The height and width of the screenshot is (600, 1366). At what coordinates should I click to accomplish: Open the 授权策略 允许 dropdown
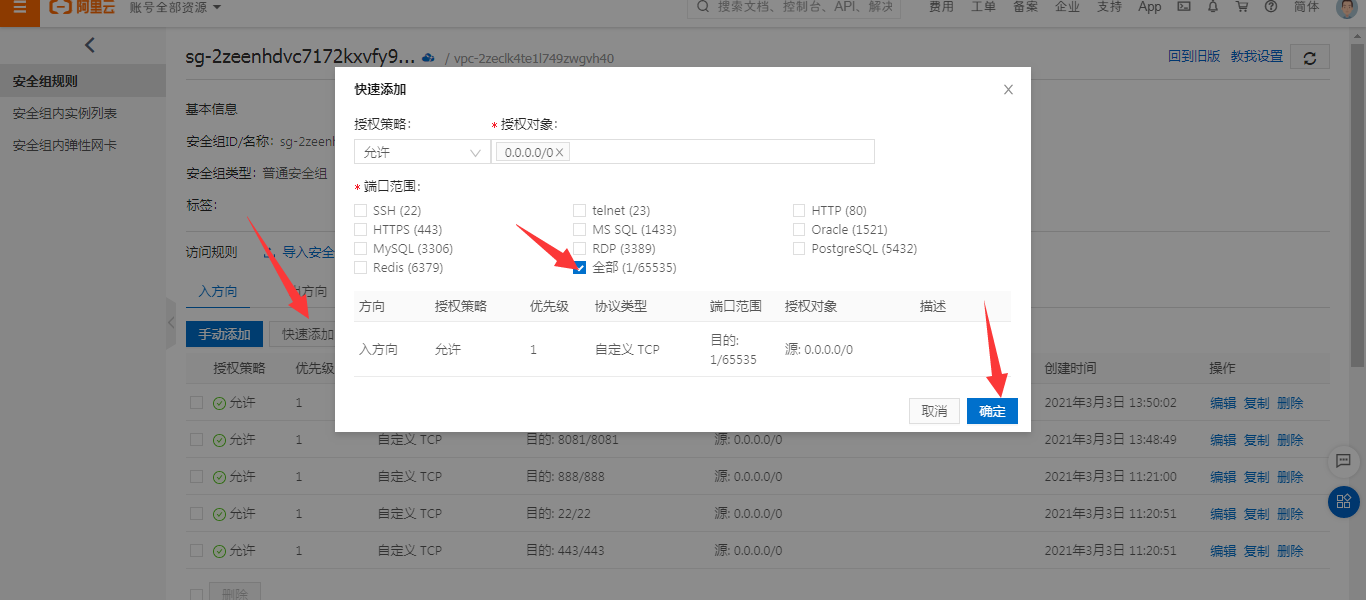coord(422,152)
